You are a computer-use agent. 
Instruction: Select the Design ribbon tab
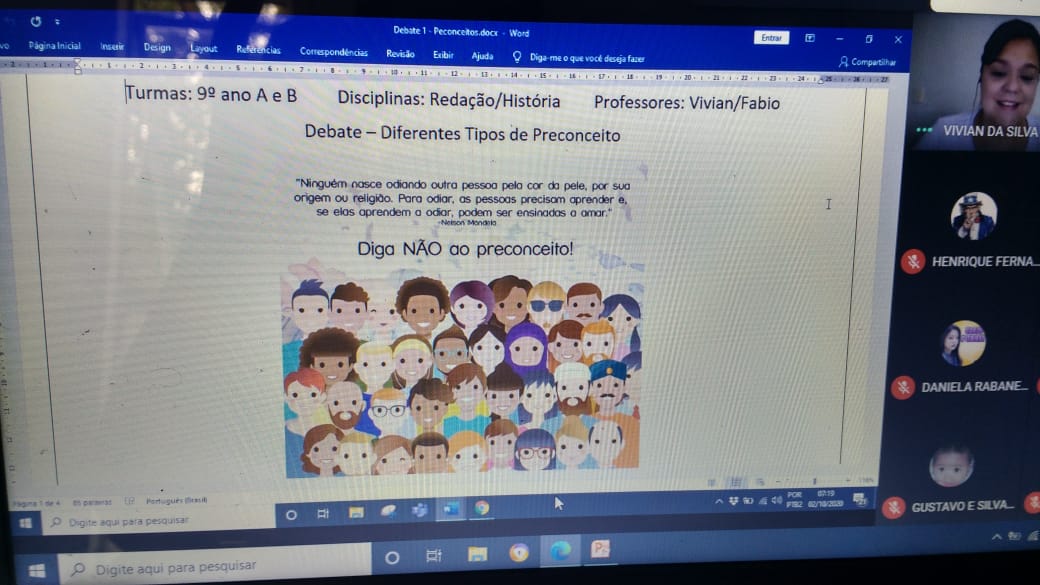157,47
